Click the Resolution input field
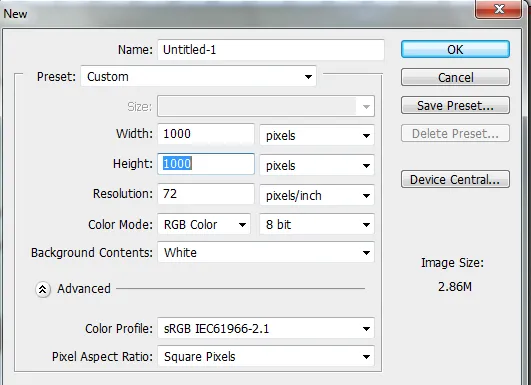Image resolution: width=531 pixels, height=385 pixels. click(206, 194)
